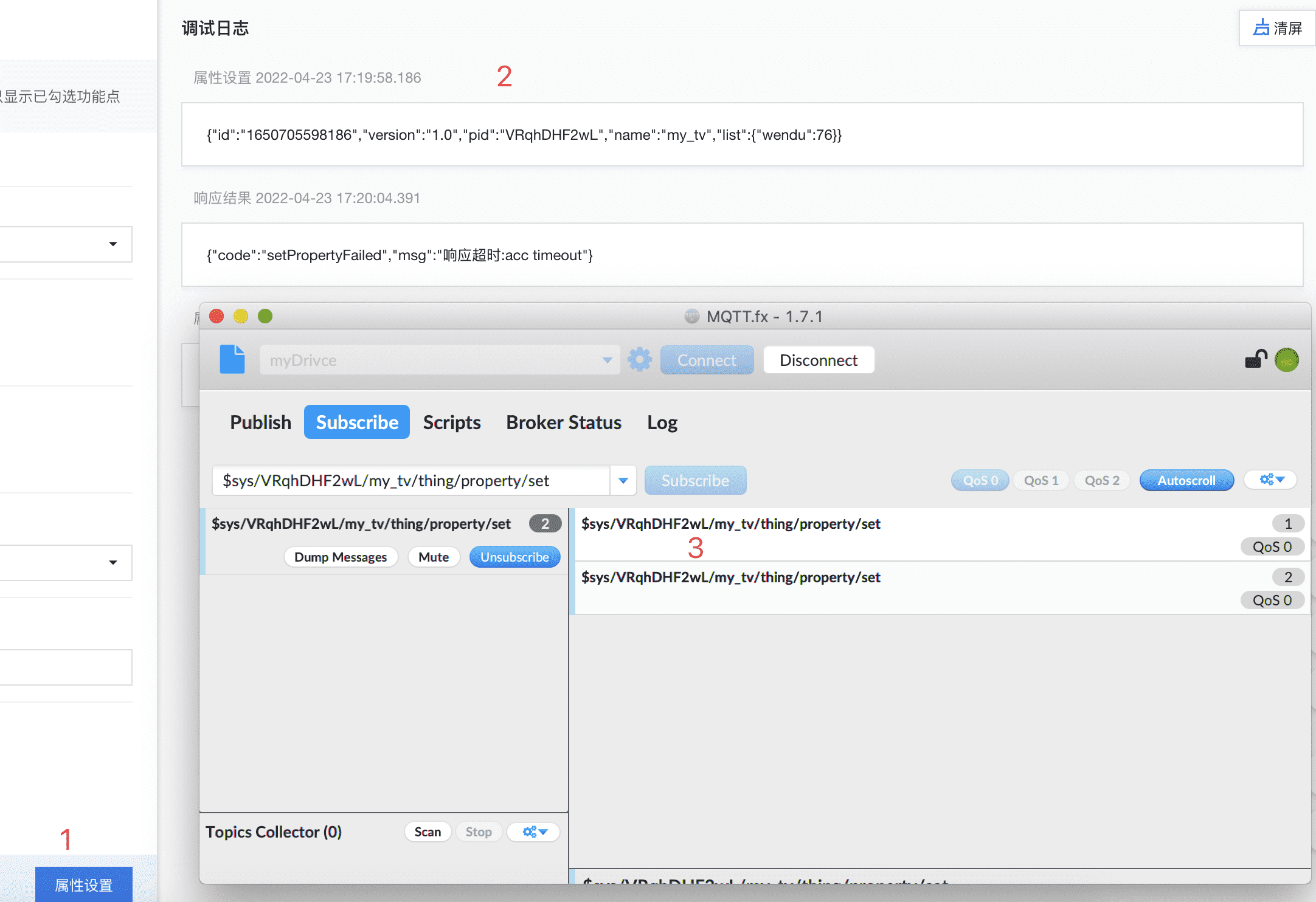Open the lower dropdown in the left panel
Screen dimensions: 1316x902
[66, 563]
